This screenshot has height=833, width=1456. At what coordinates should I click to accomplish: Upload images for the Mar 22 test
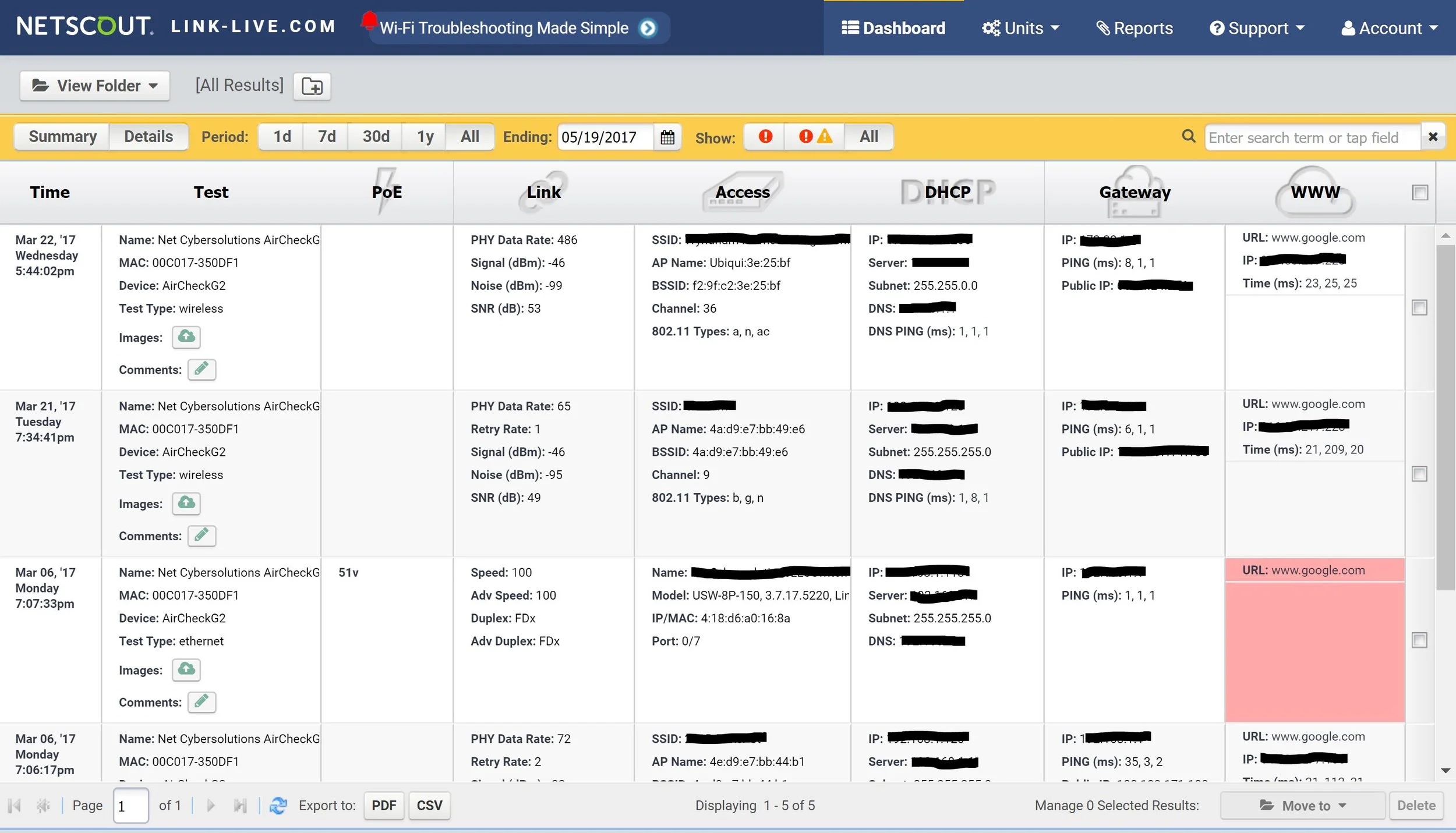click(x=186, y=337)
